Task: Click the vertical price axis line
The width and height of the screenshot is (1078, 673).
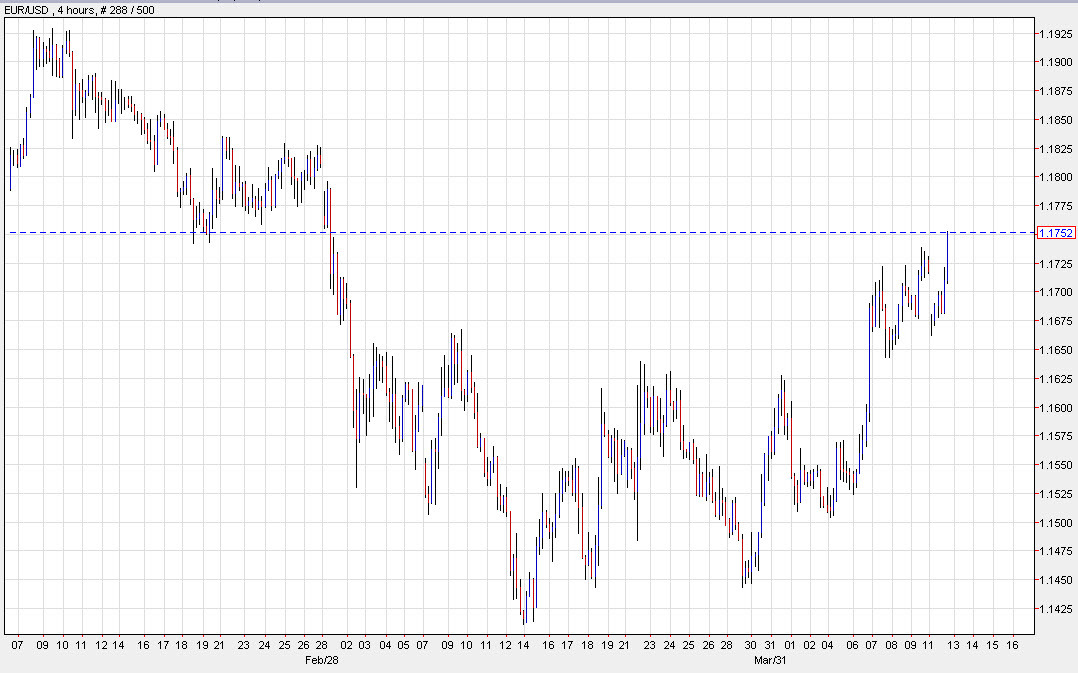Action: [x=1035, y=330]
